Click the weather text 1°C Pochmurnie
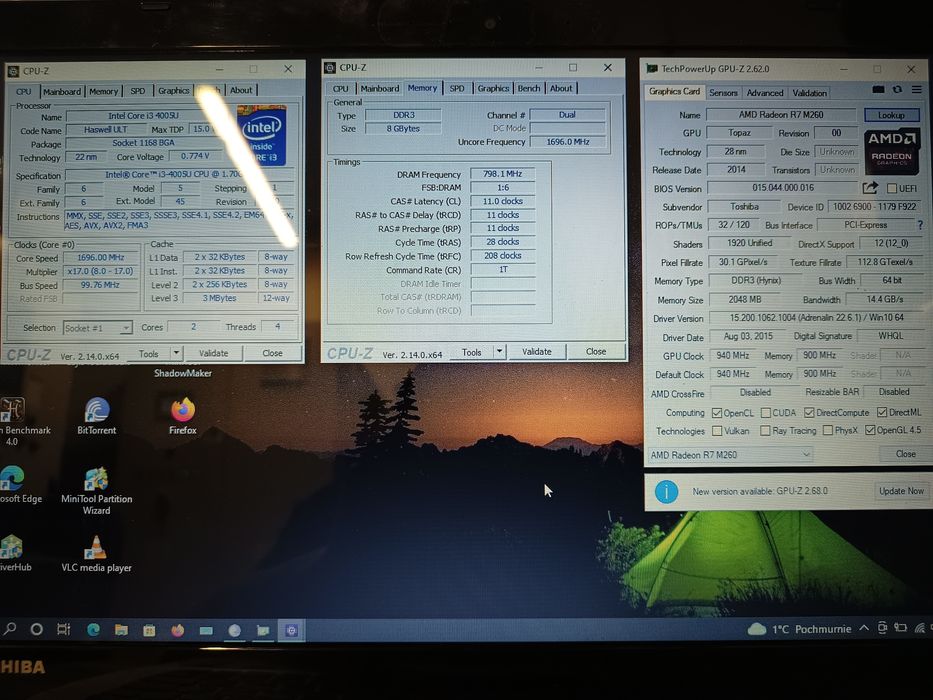The width and height of the screenshot is (933, 700). pos(812,629)
